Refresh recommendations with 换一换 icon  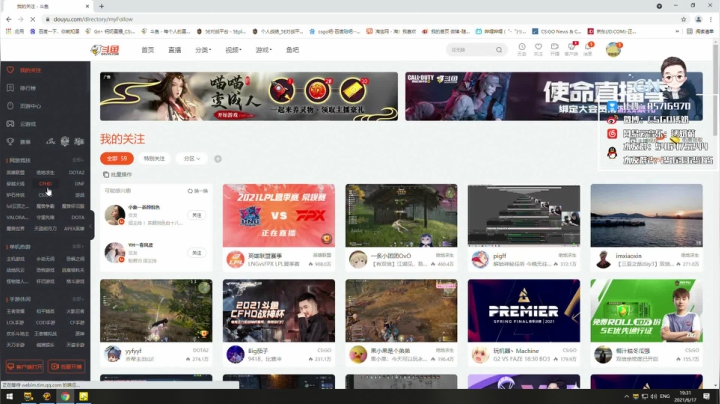(190, 191)
